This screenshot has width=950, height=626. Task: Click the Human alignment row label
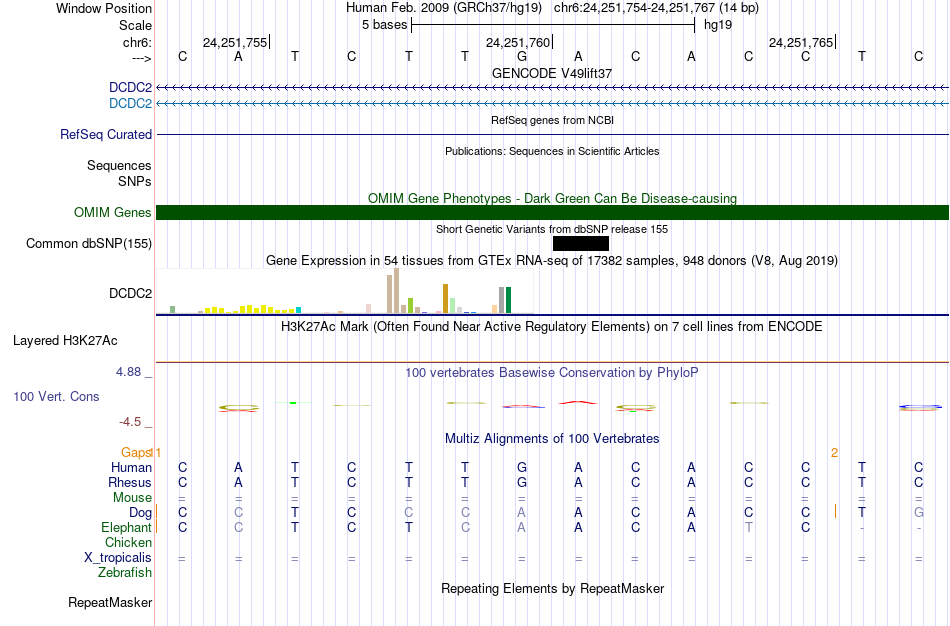(x=131, y=467)
